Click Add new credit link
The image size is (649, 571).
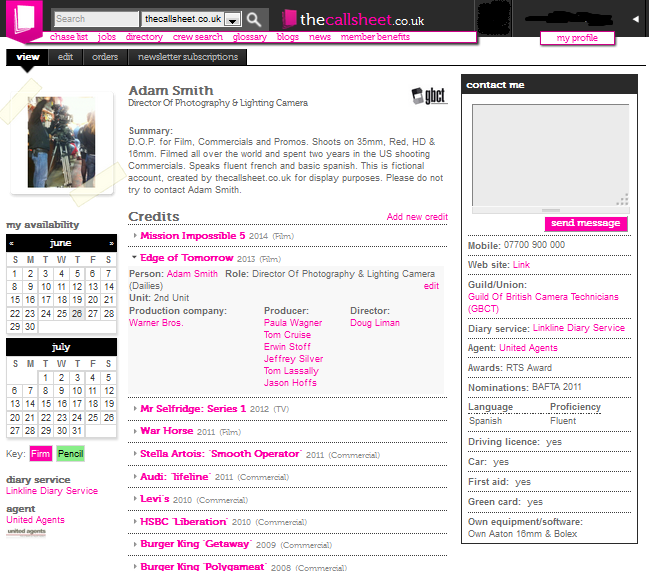417,217
